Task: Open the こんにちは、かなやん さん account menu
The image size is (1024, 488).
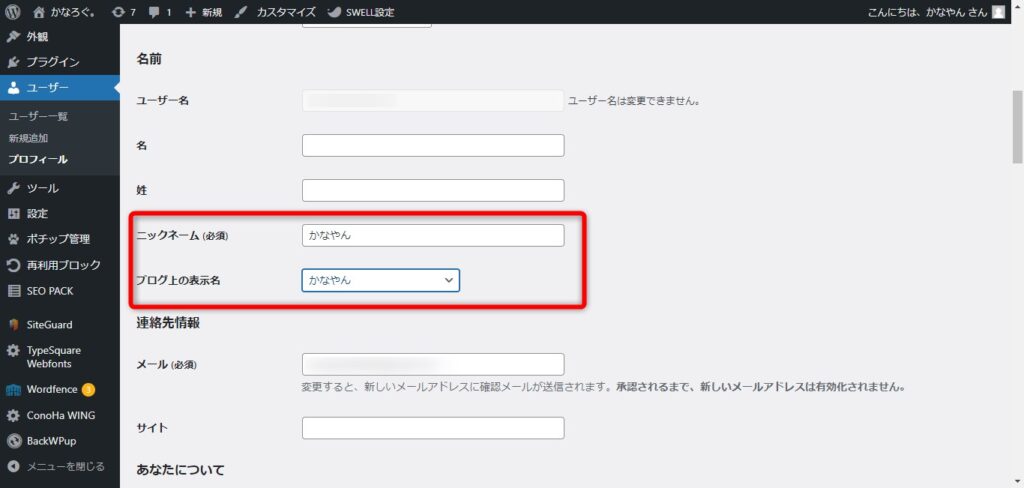Action: pyautogui.click(x=930, y=12)
